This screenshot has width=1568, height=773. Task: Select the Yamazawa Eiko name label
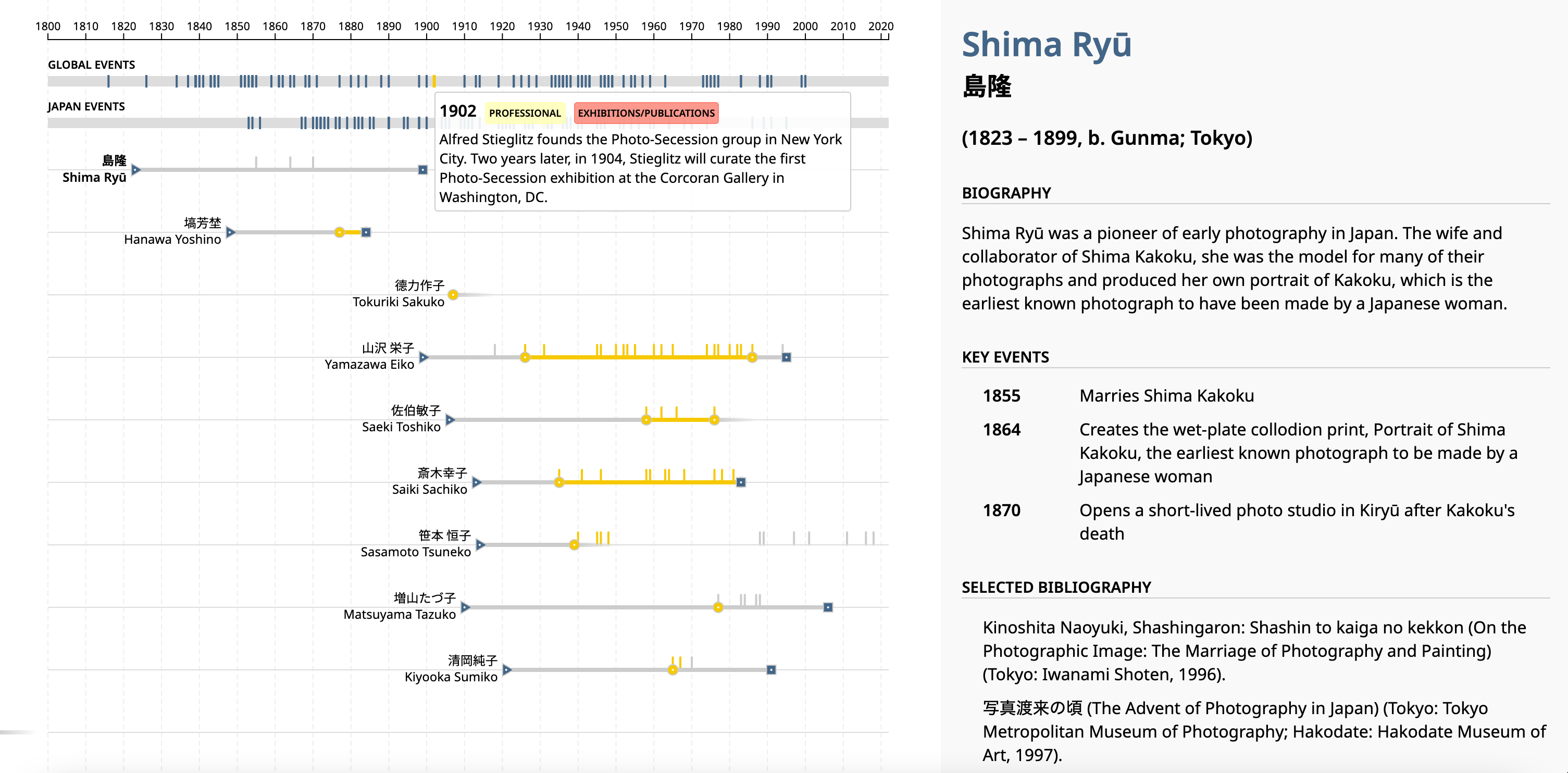tap(369, 364)
